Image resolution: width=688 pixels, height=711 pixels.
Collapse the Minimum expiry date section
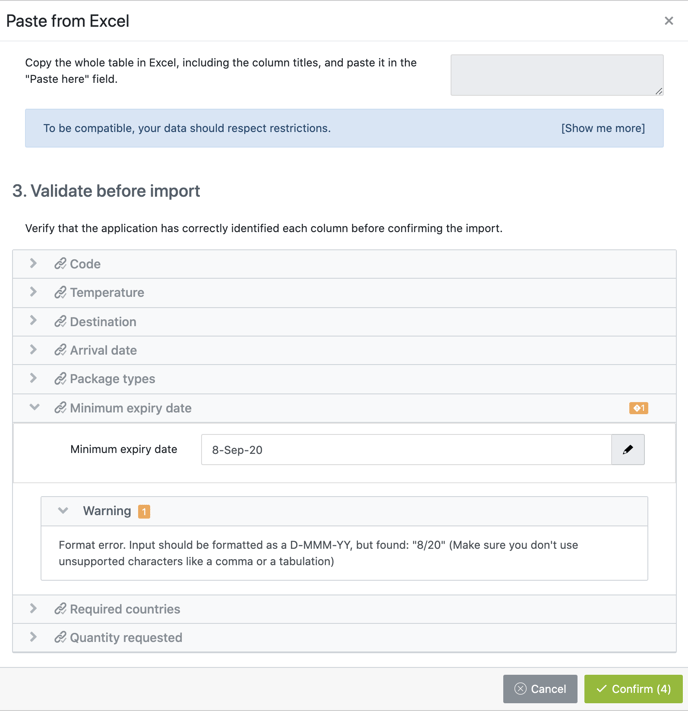pos(34,408)
